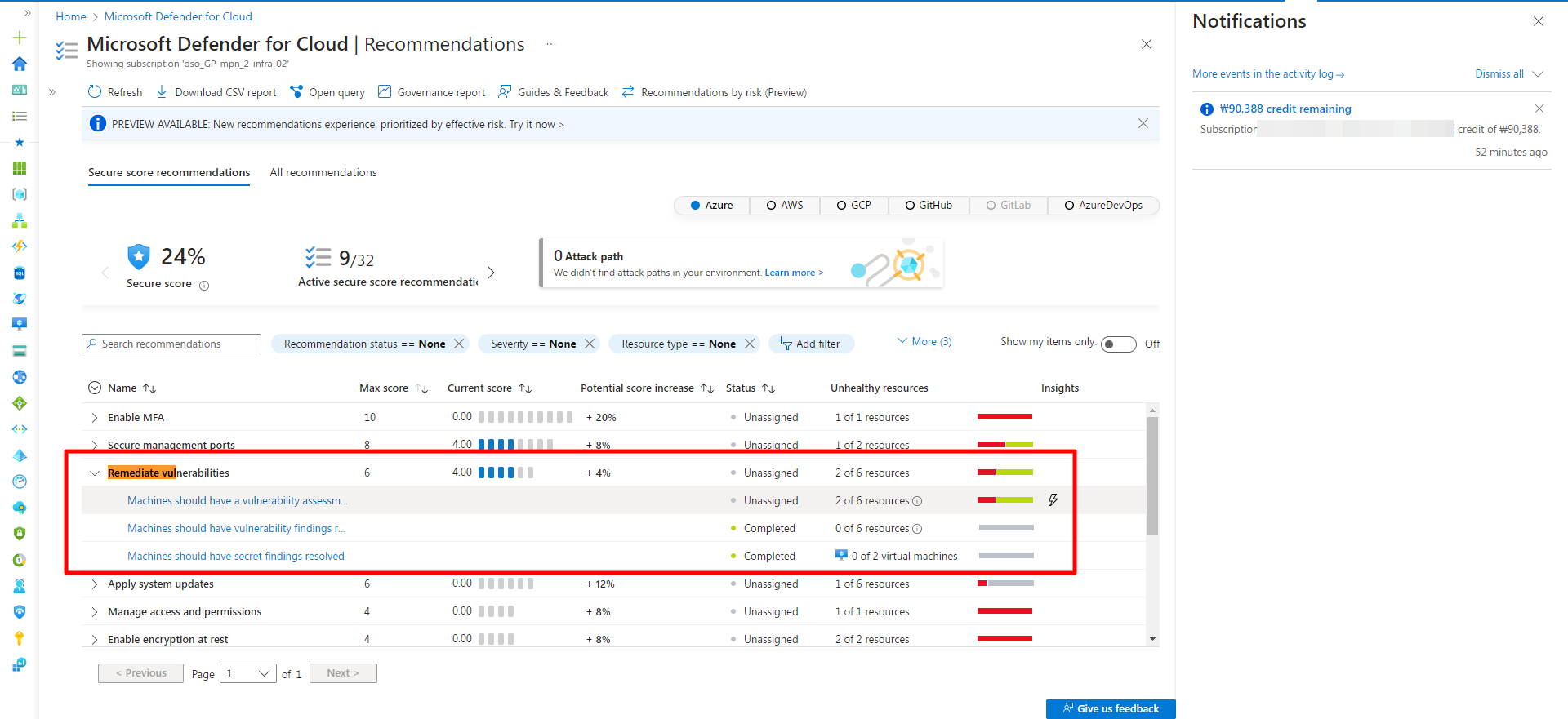Dismiss the credit remaining notification
The height and width of the screenshot is (719, 1568).
(1539, 109)
